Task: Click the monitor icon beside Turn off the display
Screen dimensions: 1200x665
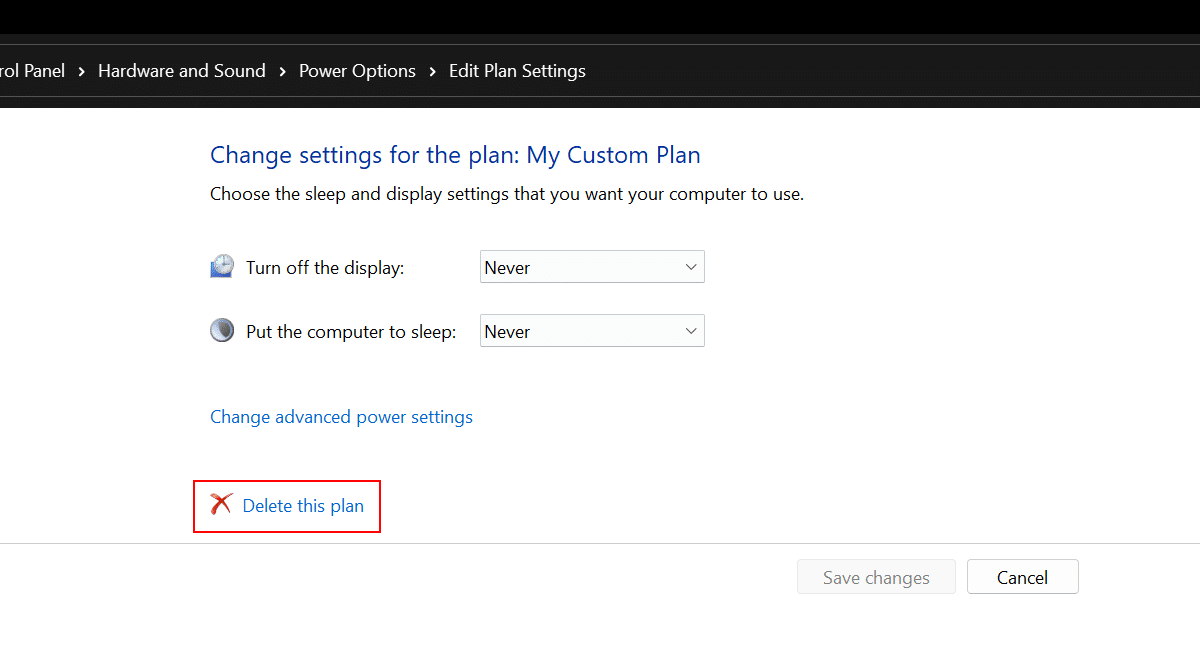Action: (x=222, y=267)
